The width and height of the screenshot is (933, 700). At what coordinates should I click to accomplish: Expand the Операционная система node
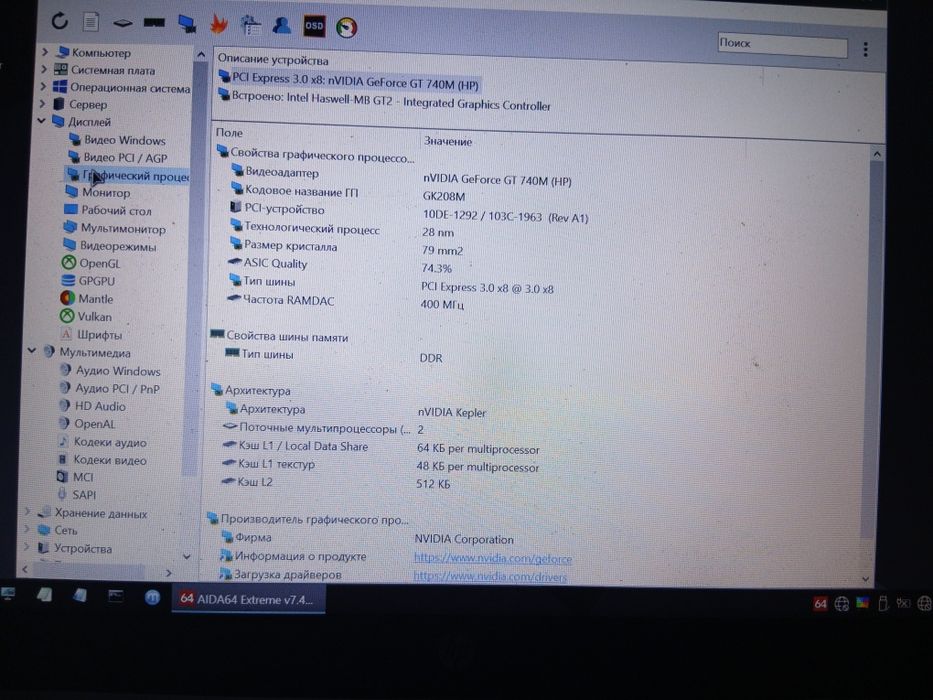tap(42, 87)
